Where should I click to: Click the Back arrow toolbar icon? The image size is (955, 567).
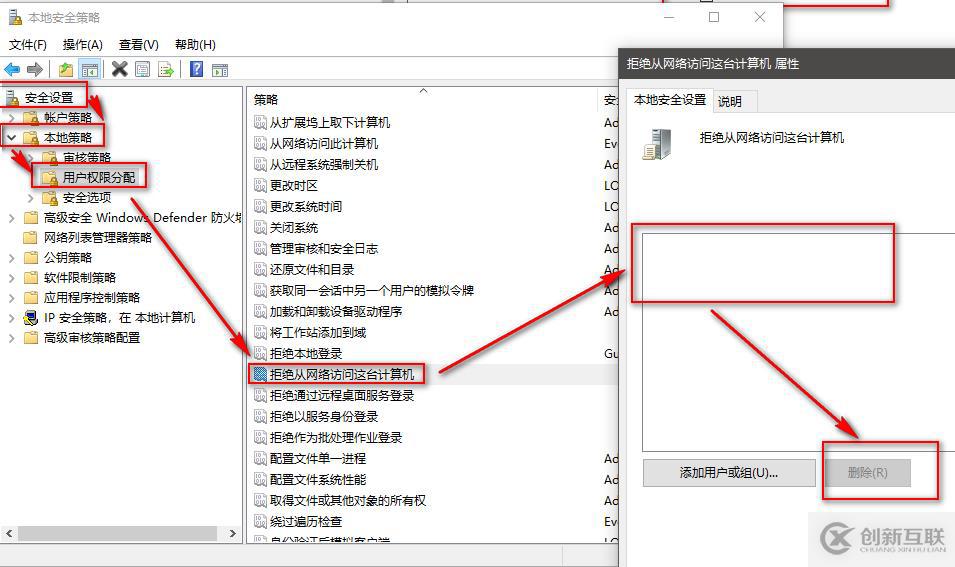coord(12,69)
